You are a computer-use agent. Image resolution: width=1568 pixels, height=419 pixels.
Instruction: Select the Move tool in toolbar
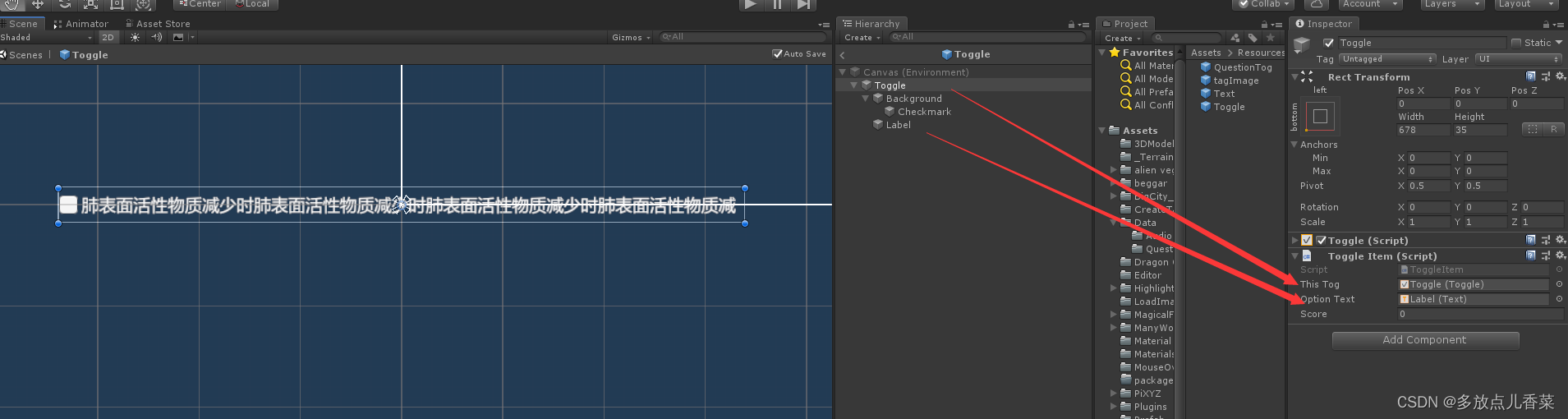(x=38, y=4)
